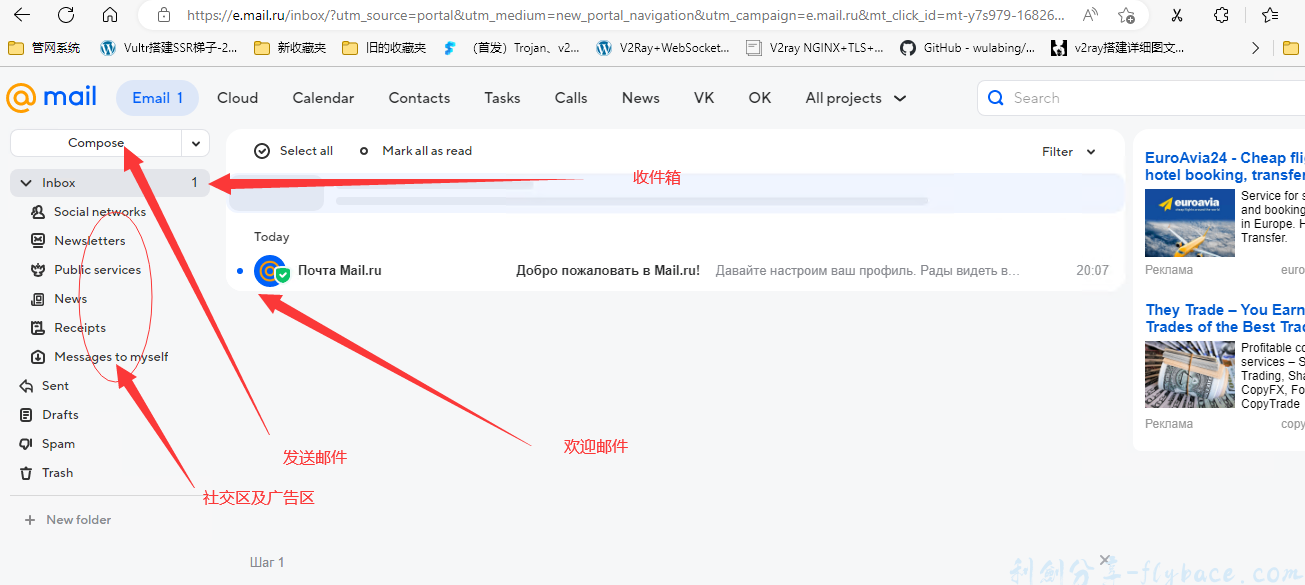Open the Compose dropdown arrow
1305x585 pixels.
[196, 143]
